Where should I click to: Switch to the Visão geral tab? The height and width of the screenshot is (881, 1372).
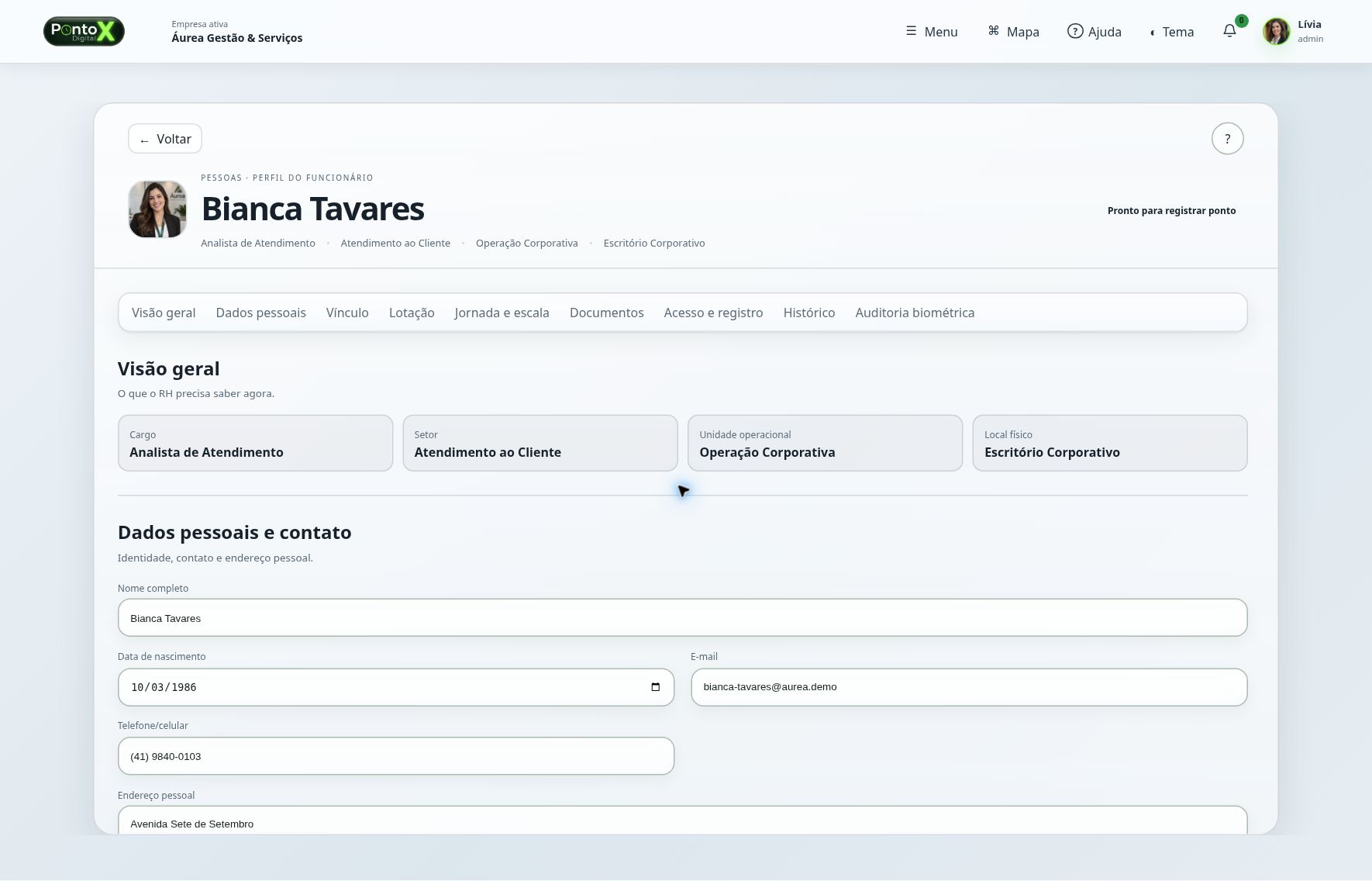point(164,313)
